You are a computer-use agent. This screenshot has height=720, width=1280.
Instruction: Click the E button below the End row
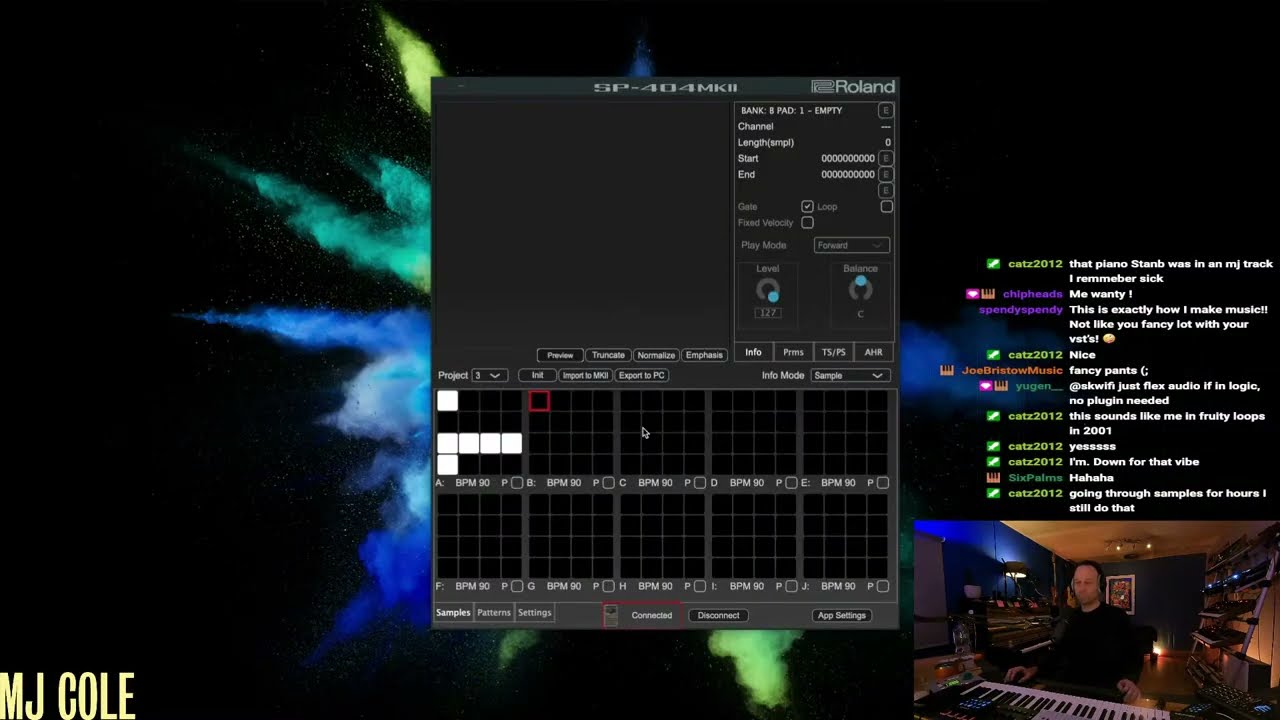pyautogui.click(x=886, y=190)
